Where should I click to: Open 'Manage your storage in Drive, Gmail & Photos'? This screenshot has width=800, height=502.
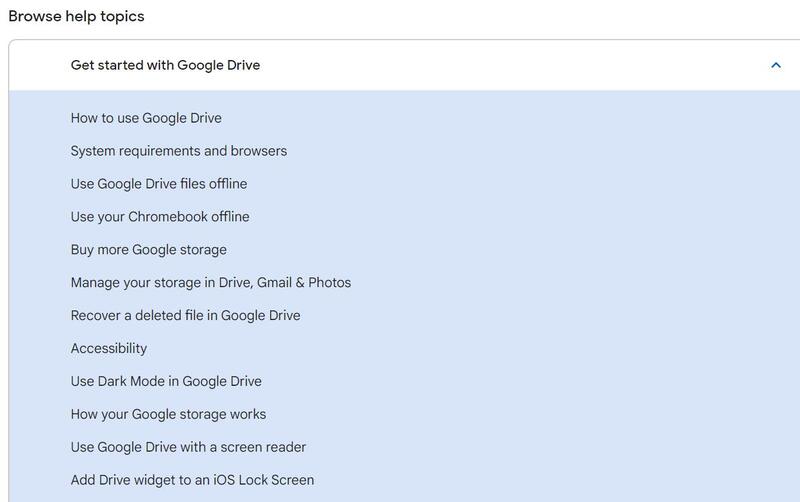click(211, 283)
